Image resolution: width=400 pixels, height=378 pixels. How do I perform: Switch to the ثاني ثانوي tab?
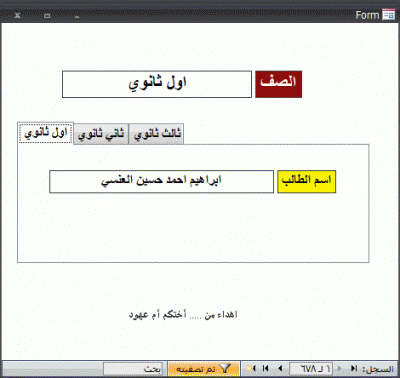101,134
